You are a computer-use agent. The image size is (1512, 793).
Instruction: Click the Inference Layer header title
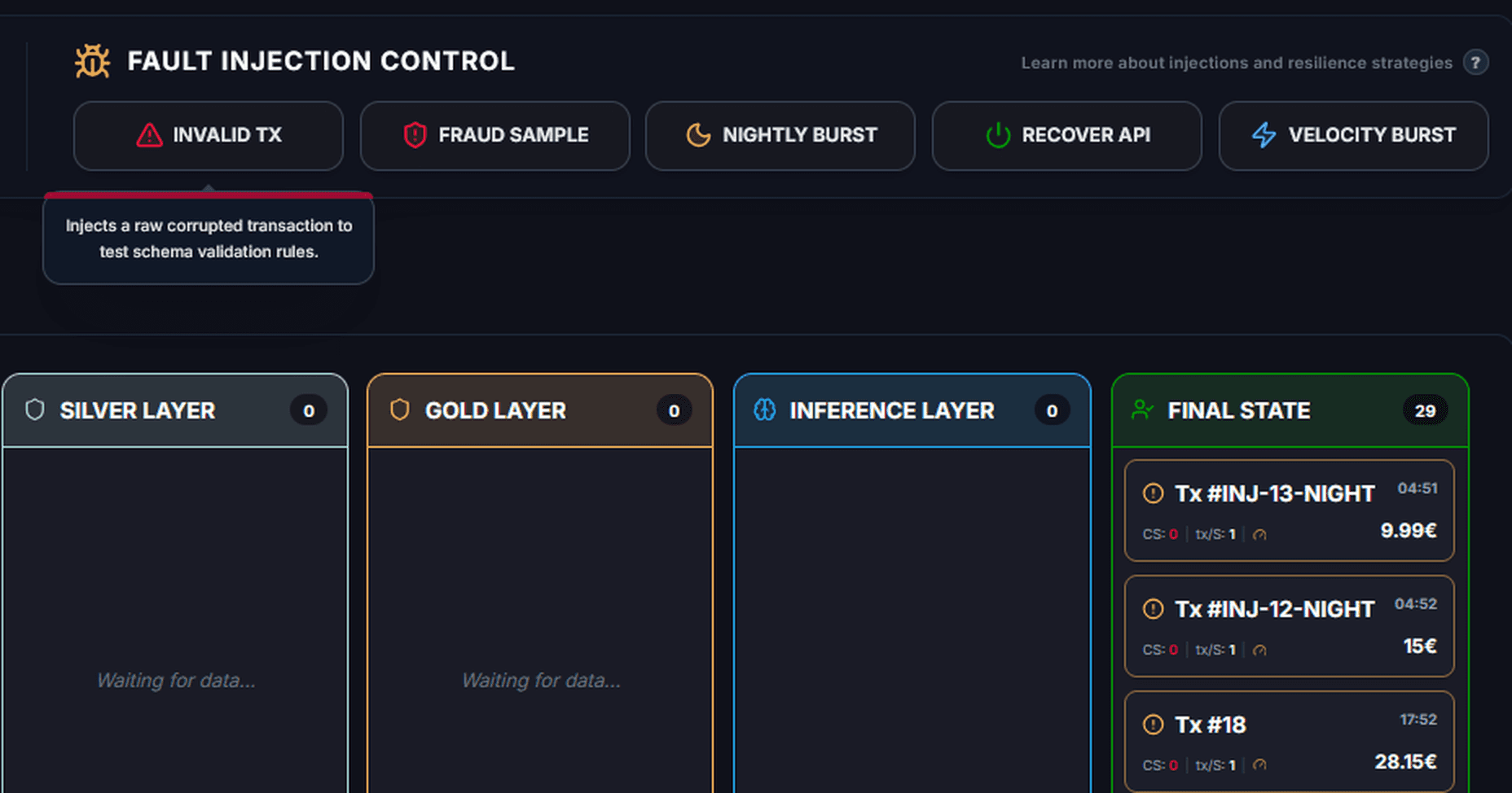click(892, 411)
